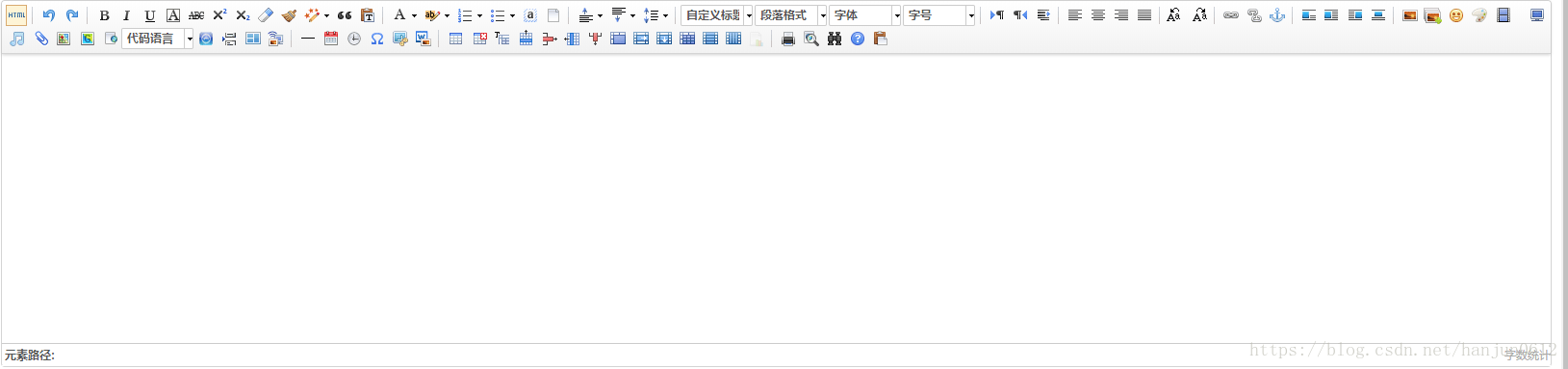This screenshot has width=1568, height=369.
Task: Click inside the empty editor text area
Action: (x=776, y=198)
